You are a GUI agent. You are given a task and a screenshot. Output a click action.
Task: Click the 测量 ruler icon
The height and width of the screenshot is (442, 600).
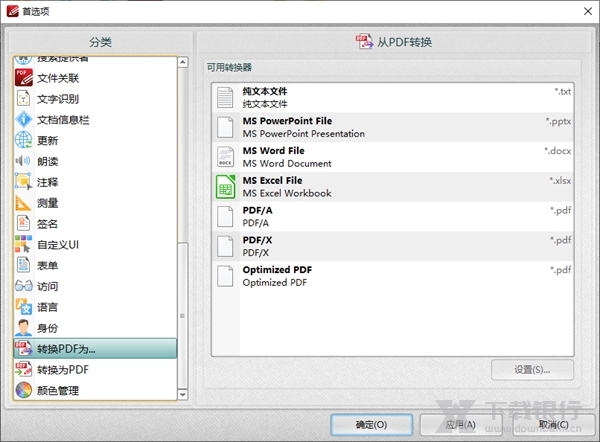click(x=23, y=203)
